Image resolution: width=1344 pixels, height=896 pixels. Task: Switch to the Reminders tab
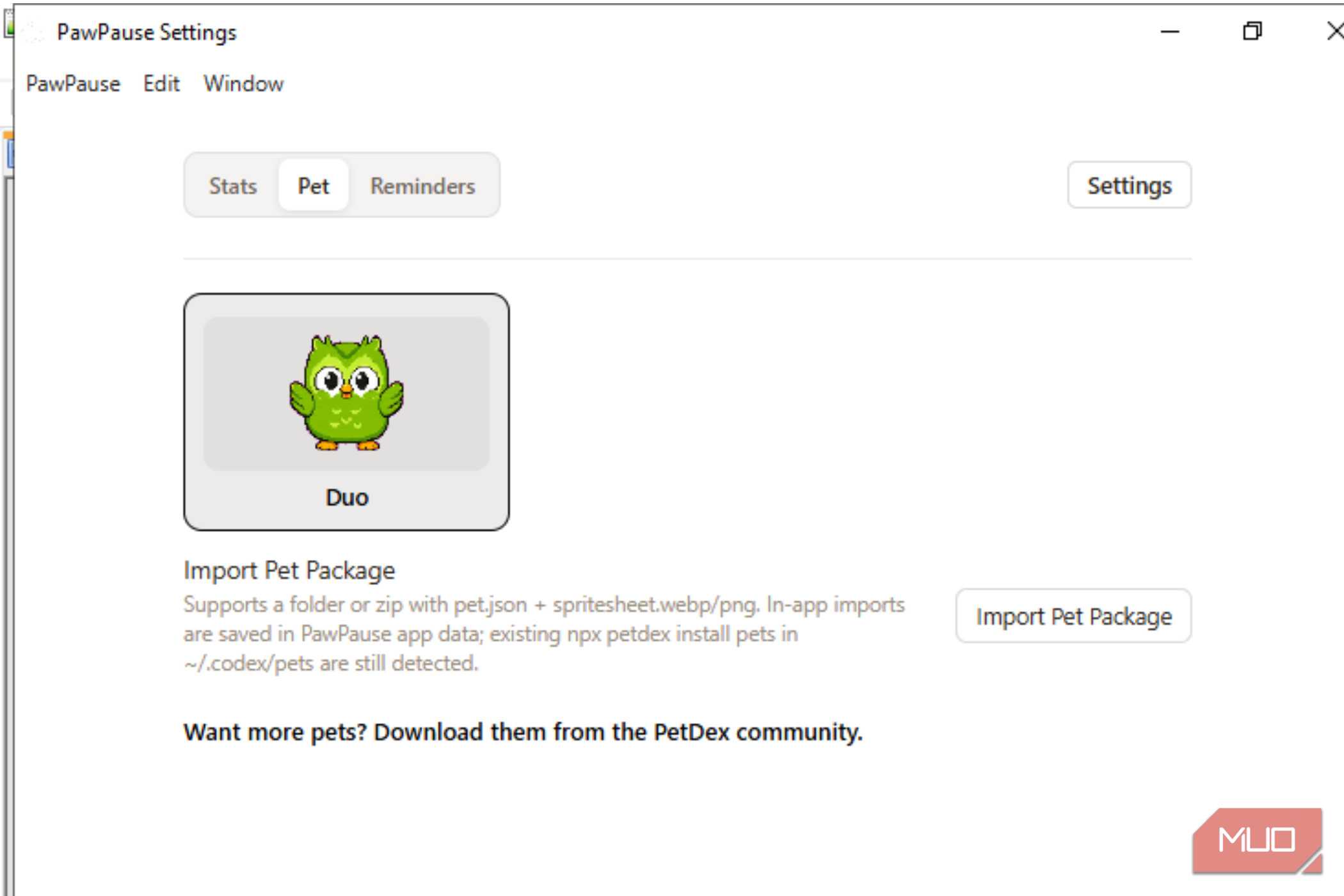pyautogui.click(x=422, y=186)
